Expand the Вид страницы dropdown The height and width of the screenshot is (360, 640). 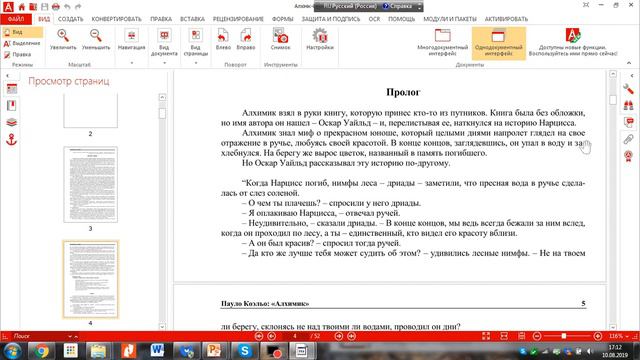[196, 63]
